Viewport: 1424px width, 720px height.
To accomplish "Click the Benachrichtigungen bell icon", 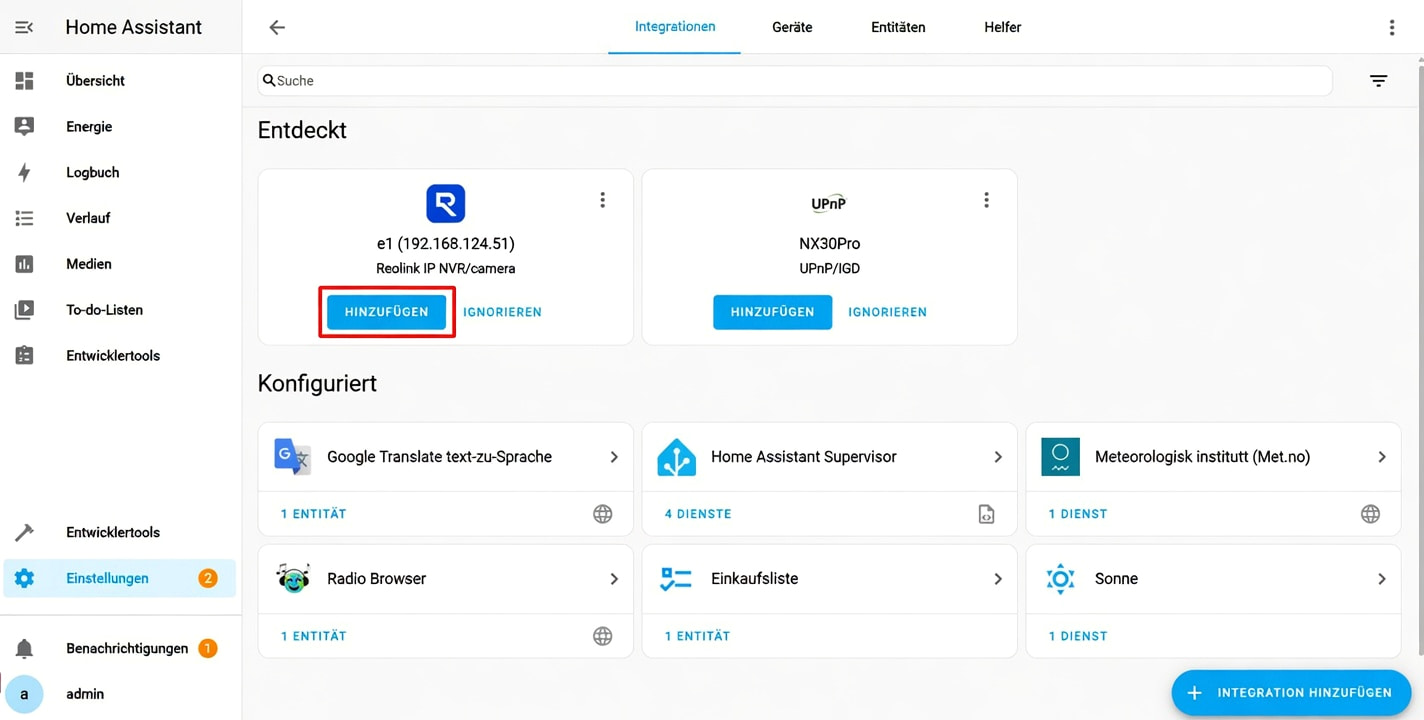I will (24, 649).
